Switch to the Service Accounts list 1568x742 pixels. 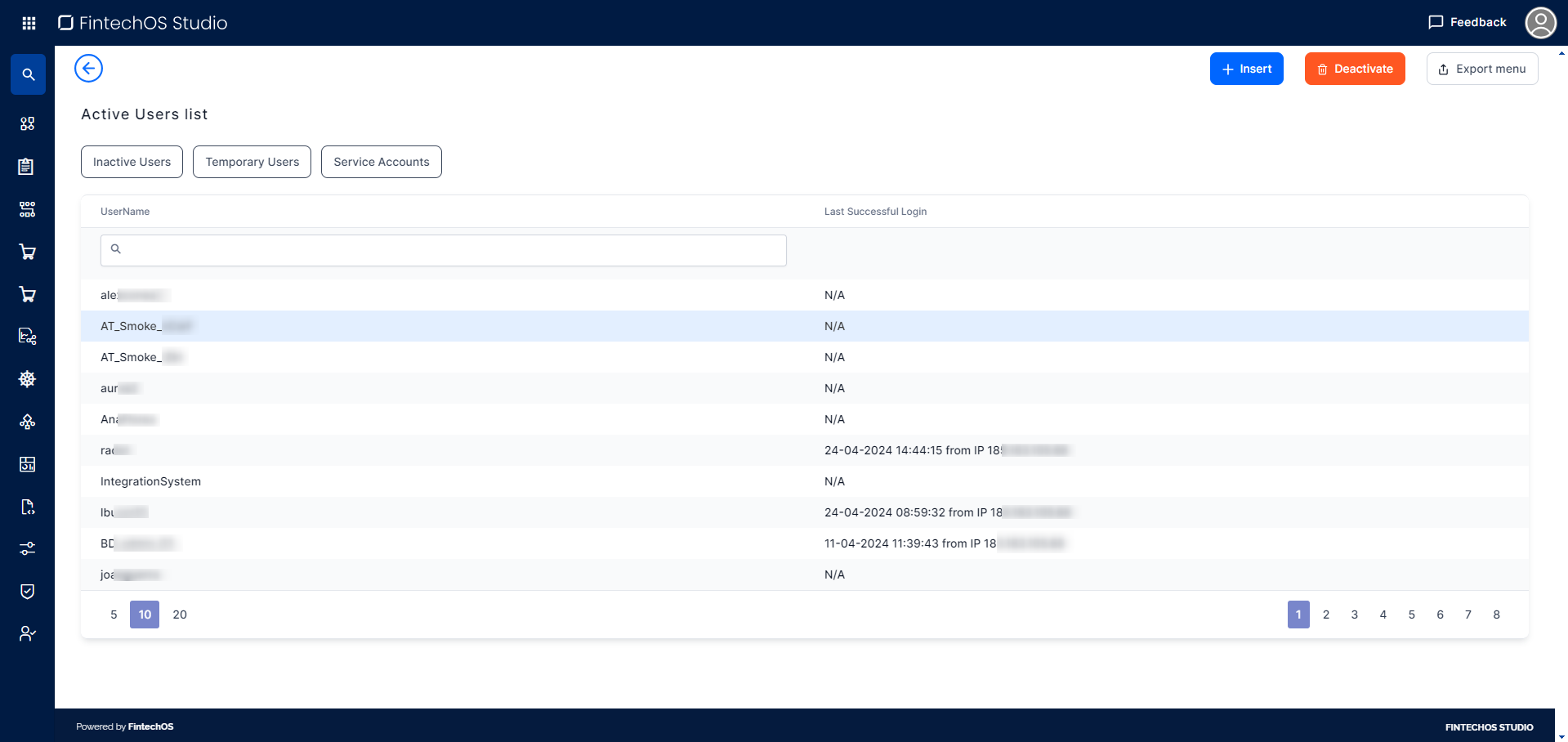(x=381, y=162)
